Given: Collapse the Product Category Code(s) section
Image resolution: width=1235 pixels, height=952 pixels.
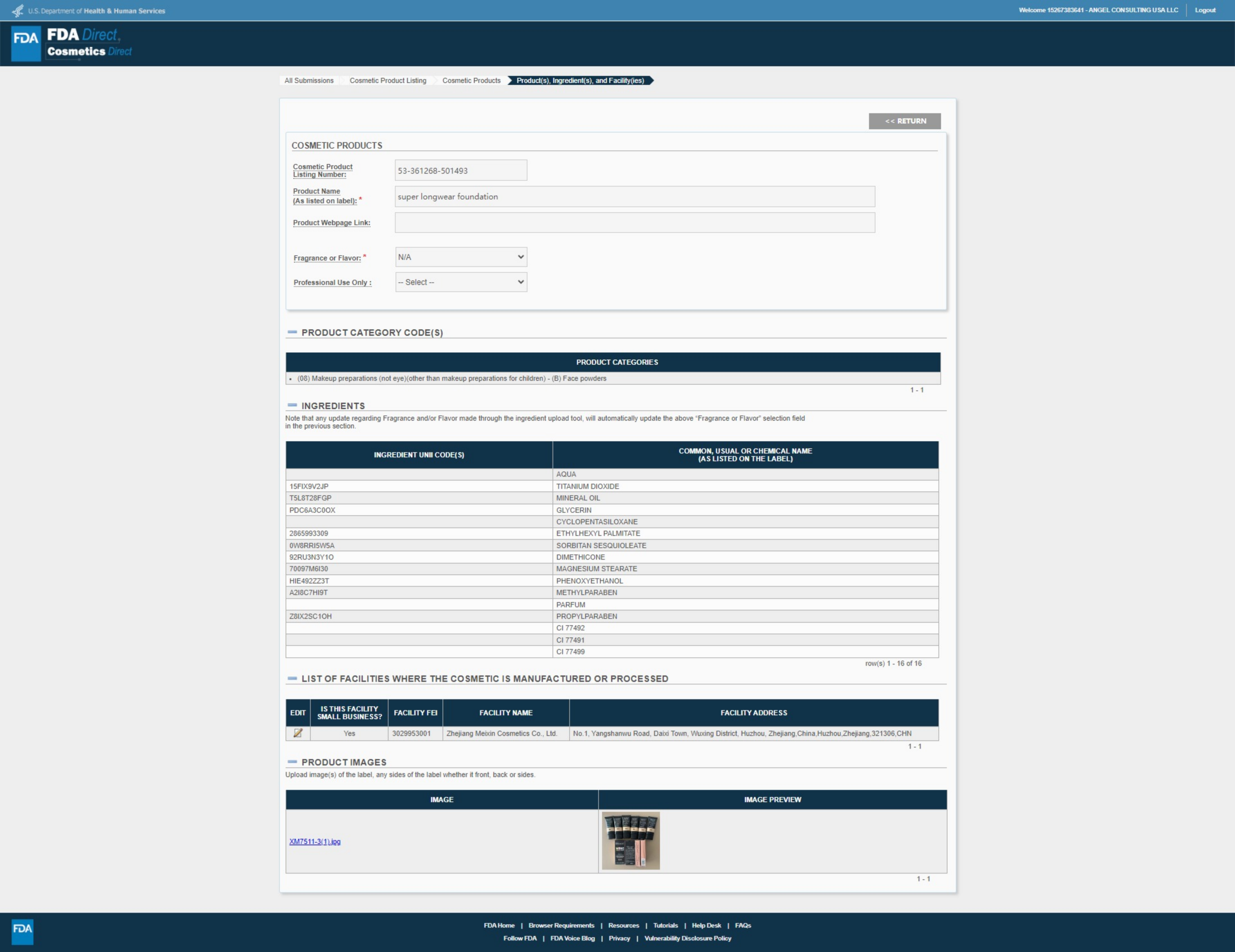Looking at the screenshot, I should tap(292, 333).
